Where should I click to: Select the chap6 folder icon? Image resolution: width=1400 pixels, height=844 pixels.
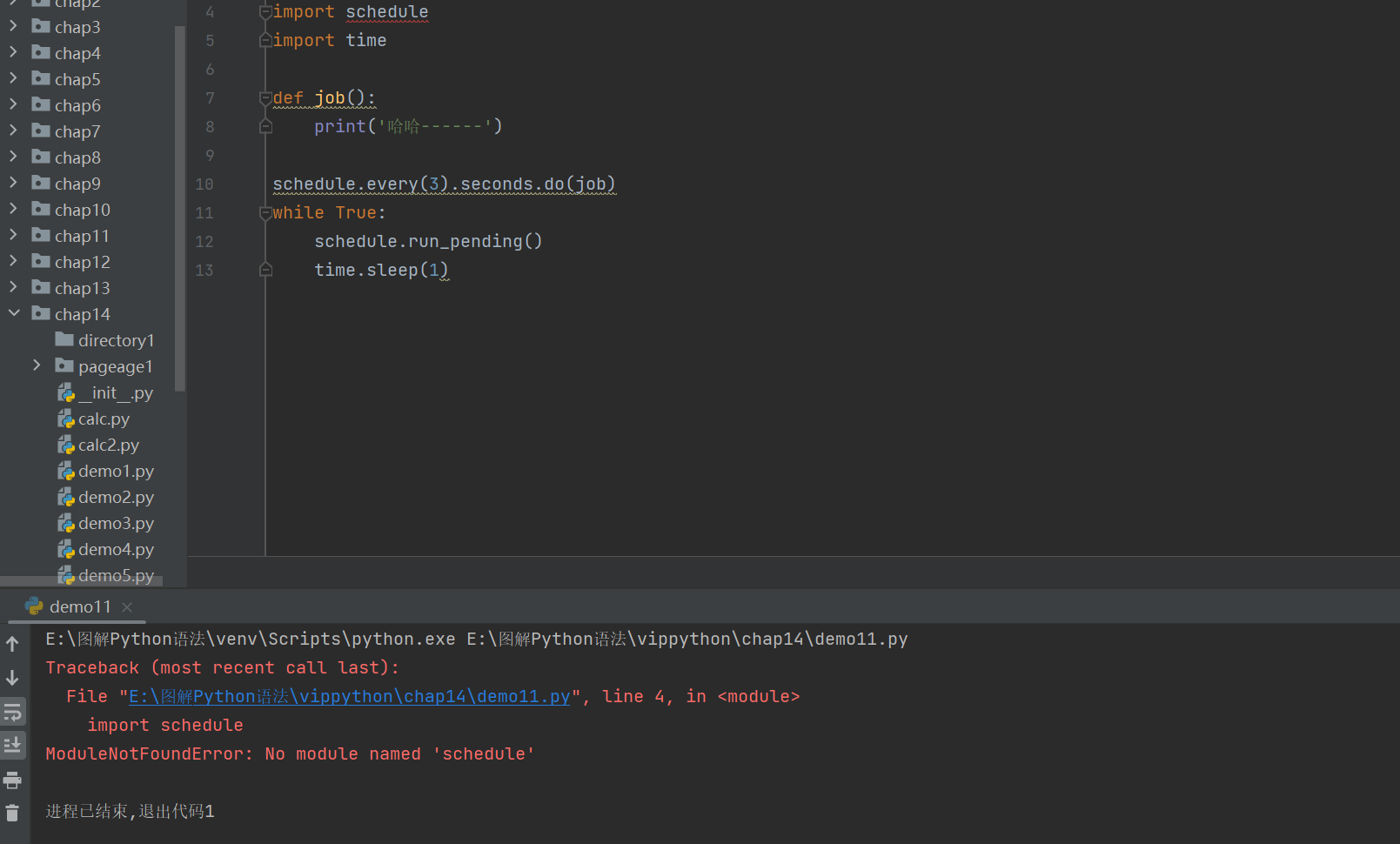[40, 104]
